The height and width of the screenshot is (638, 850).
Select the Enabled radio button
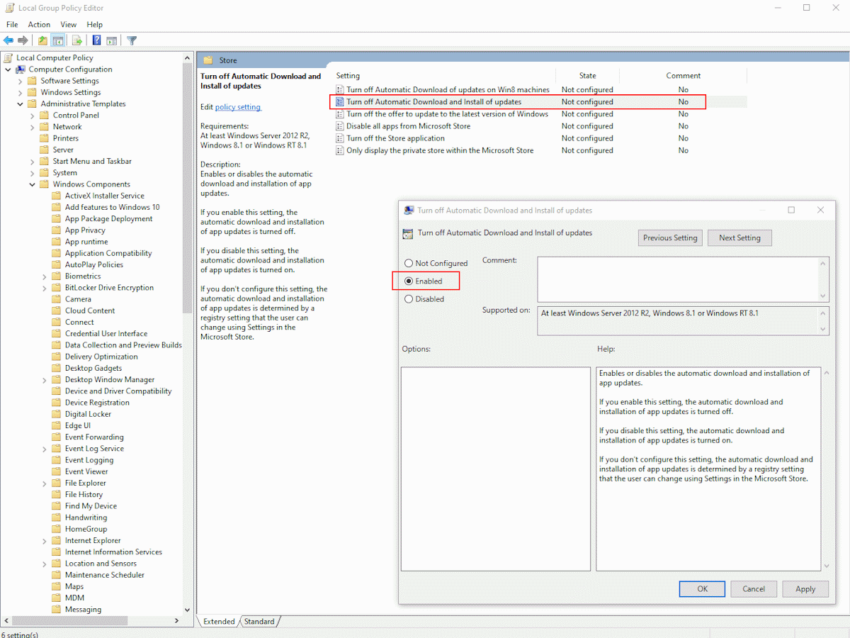tap(408, 281)
